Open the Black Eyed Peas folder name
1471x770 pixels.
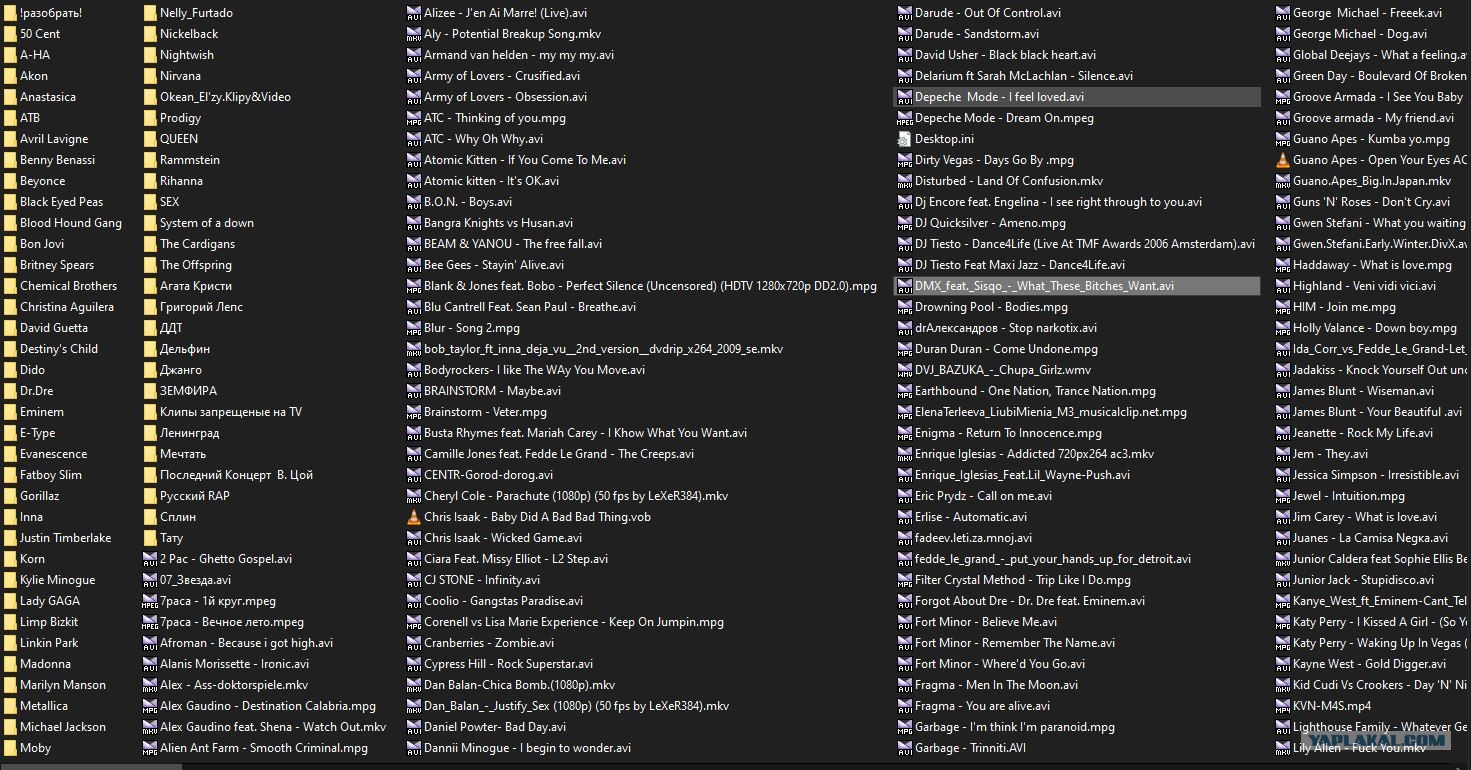coord(61,202)
